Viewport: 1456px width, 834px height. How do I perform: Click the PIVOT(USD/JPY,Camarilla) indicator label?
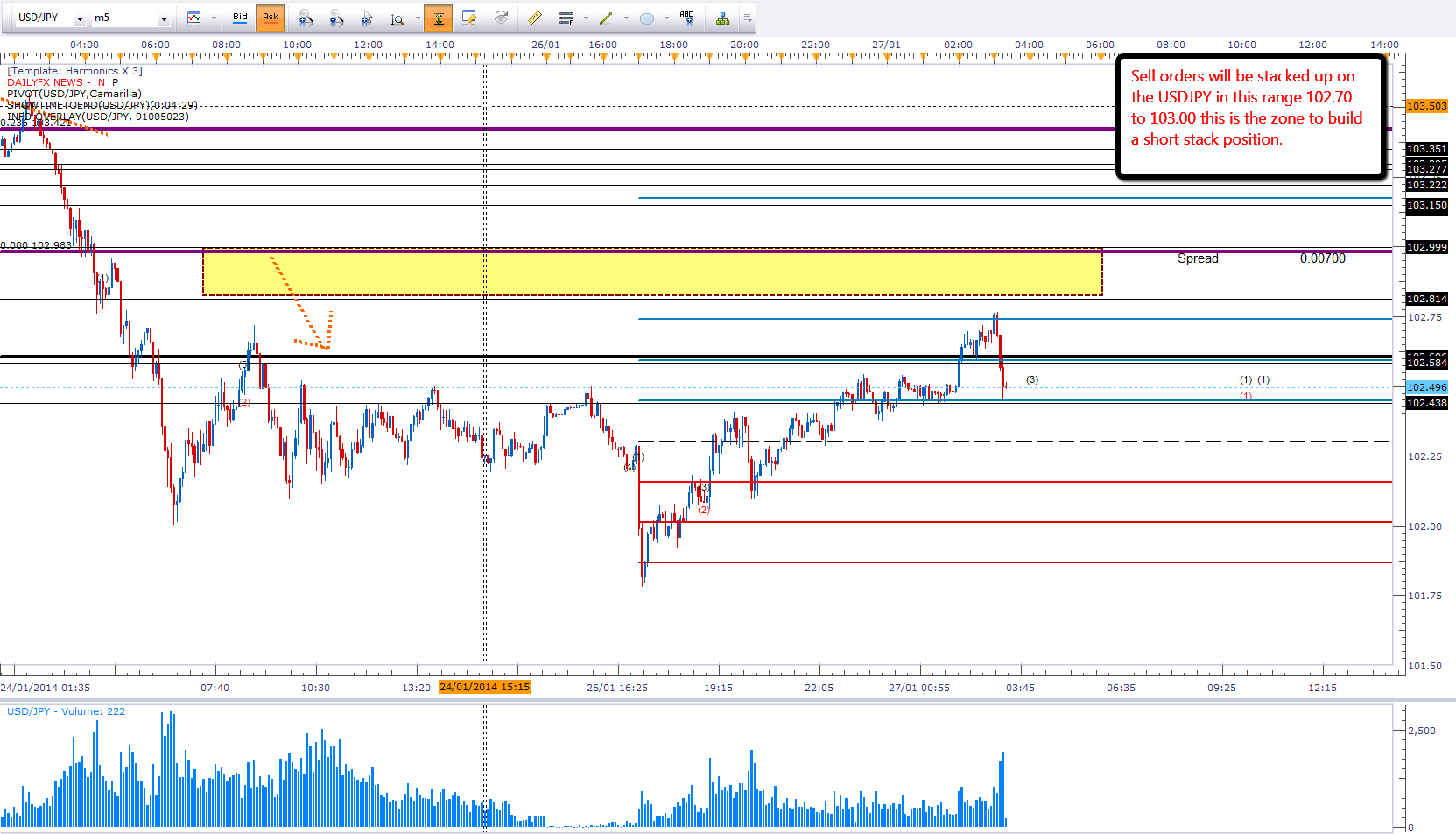click(x=74, y=94)
